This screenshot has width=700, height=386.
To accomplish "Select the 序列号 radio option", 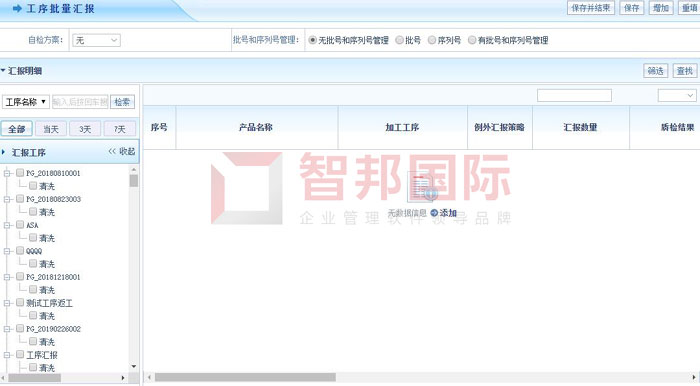I will [x=432, y=40].
